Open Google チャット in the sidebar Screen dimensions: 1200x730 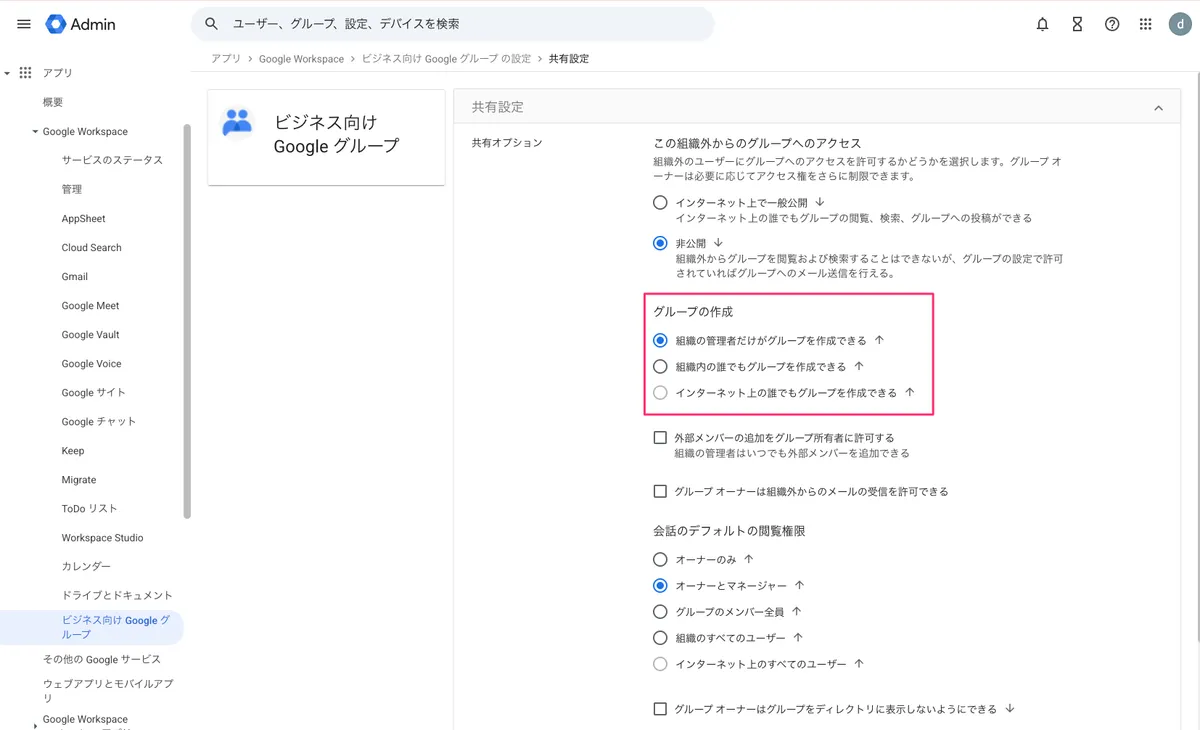point(99,422)
